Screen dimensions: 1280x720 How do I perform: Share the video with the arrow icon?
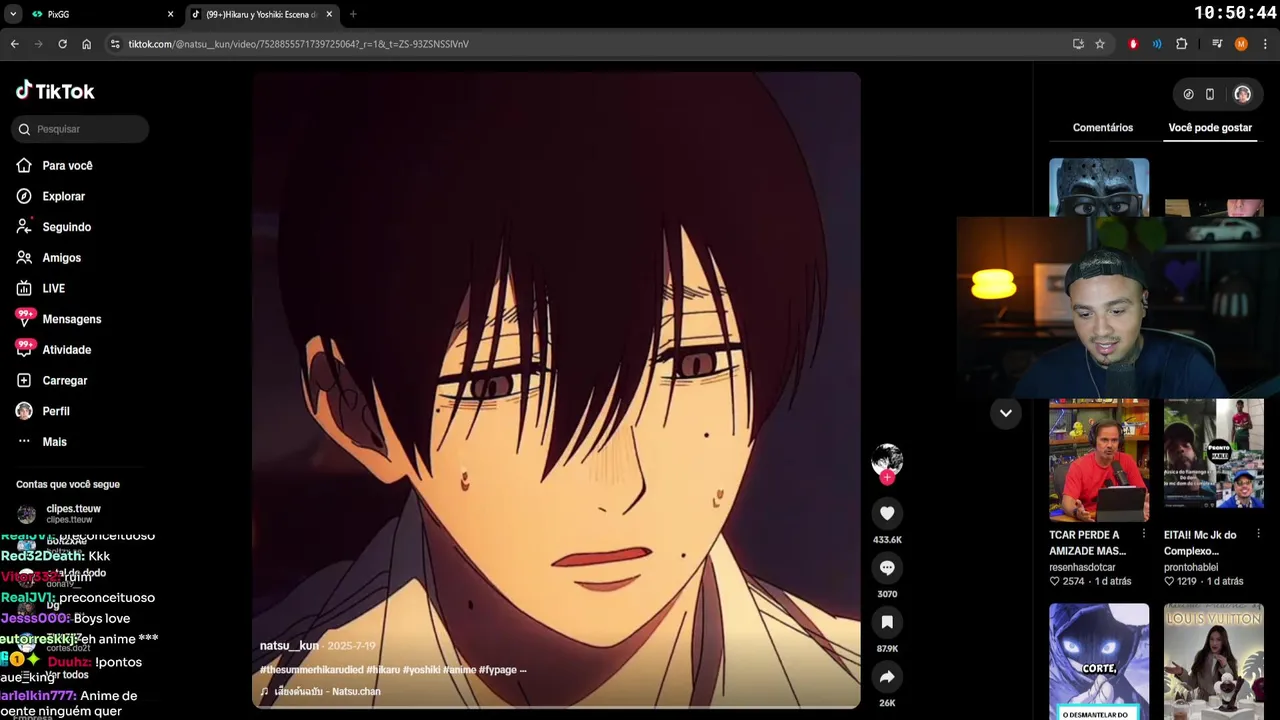click(x=887, y=677)
